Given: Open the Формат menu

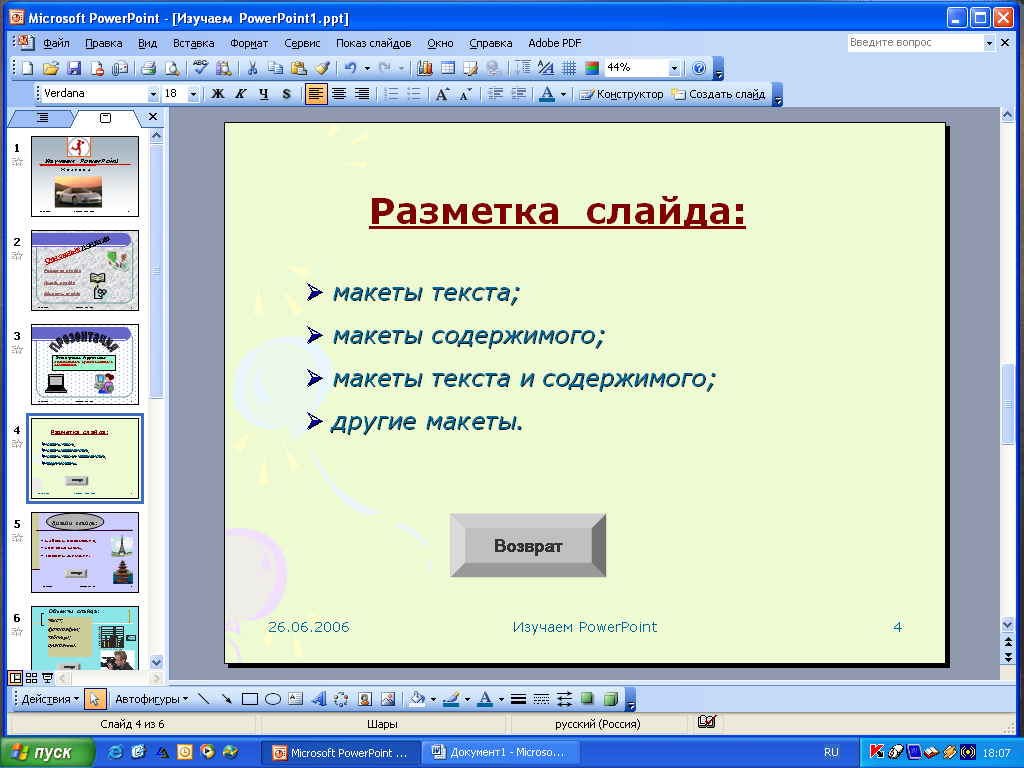Looking at the screenshot, I should (249, 43).
